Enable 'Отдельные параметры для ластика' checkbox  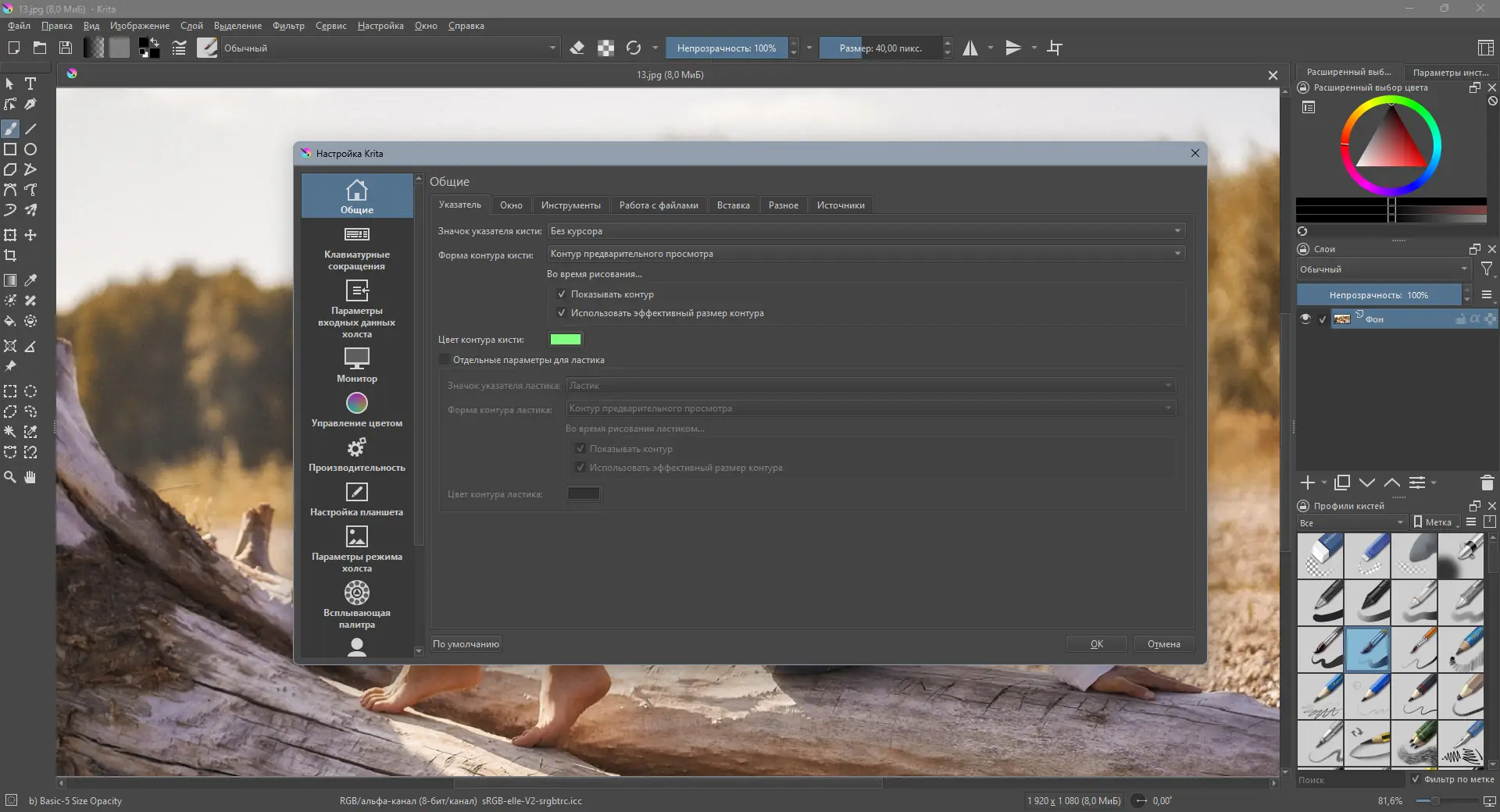coord(445,360)
